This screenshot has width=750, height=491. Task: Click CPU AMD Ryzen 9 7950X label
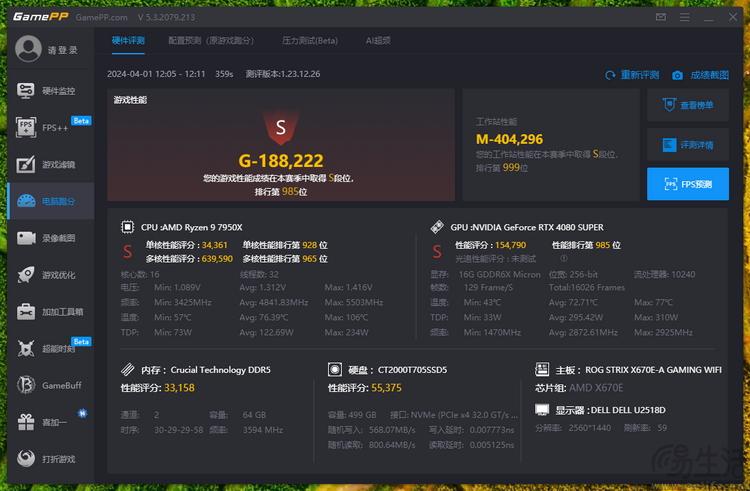coord(191,227)
